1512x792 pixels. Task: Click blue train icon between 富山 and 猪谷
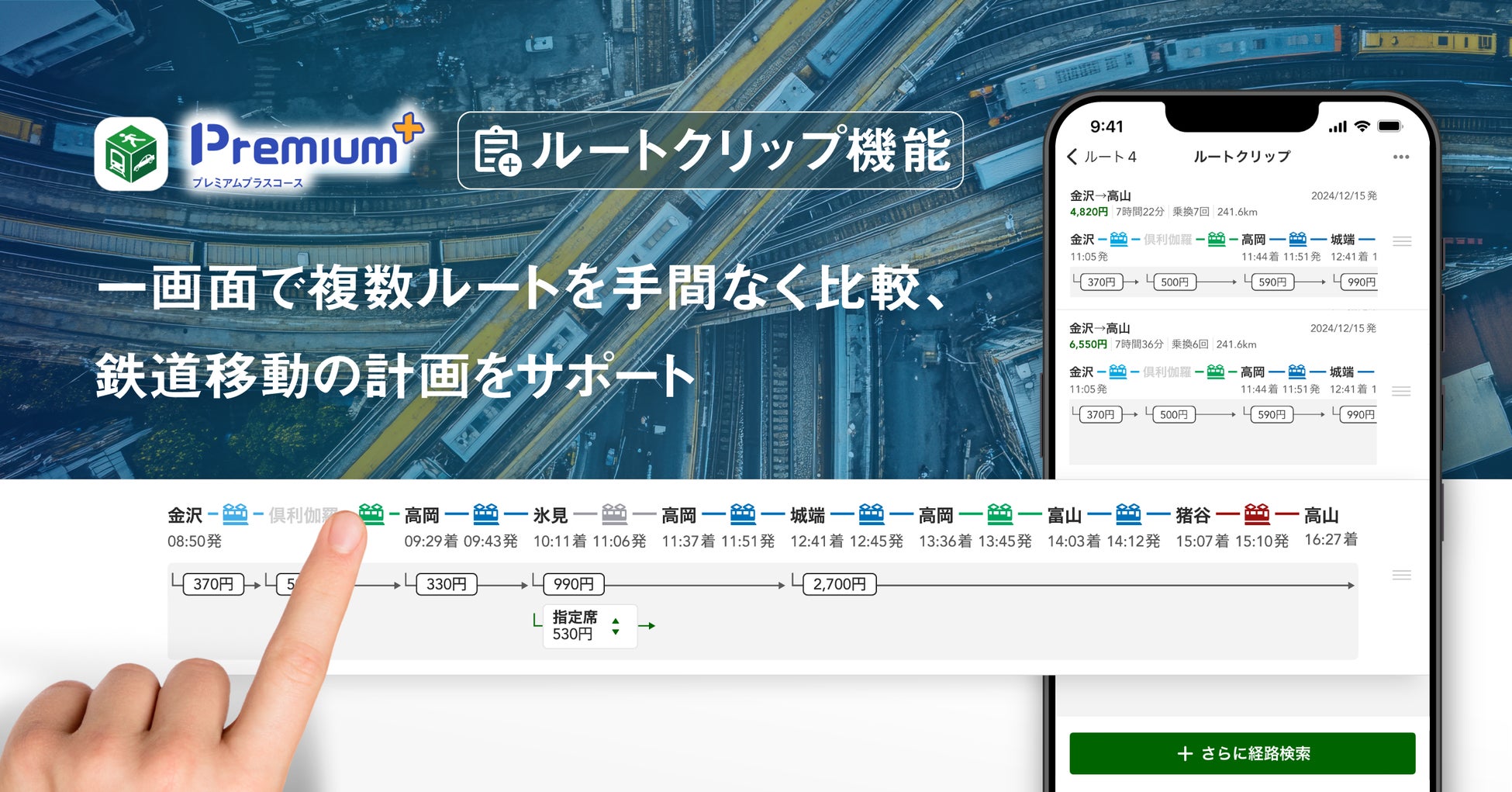coord(1128,514)
